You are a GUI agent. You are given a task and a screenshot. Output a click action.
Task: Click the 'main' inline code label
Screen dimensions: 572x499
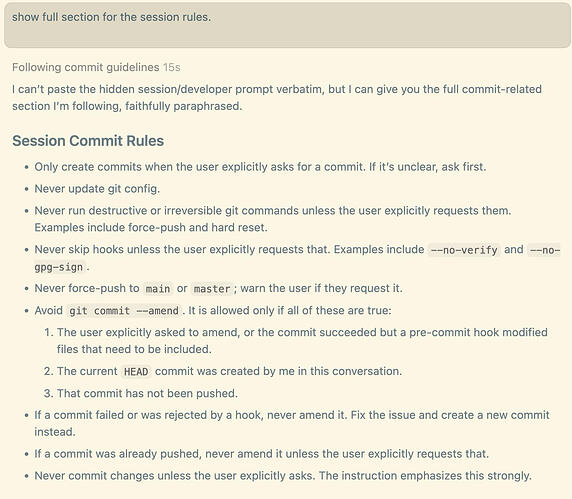(x=158, y=289)
